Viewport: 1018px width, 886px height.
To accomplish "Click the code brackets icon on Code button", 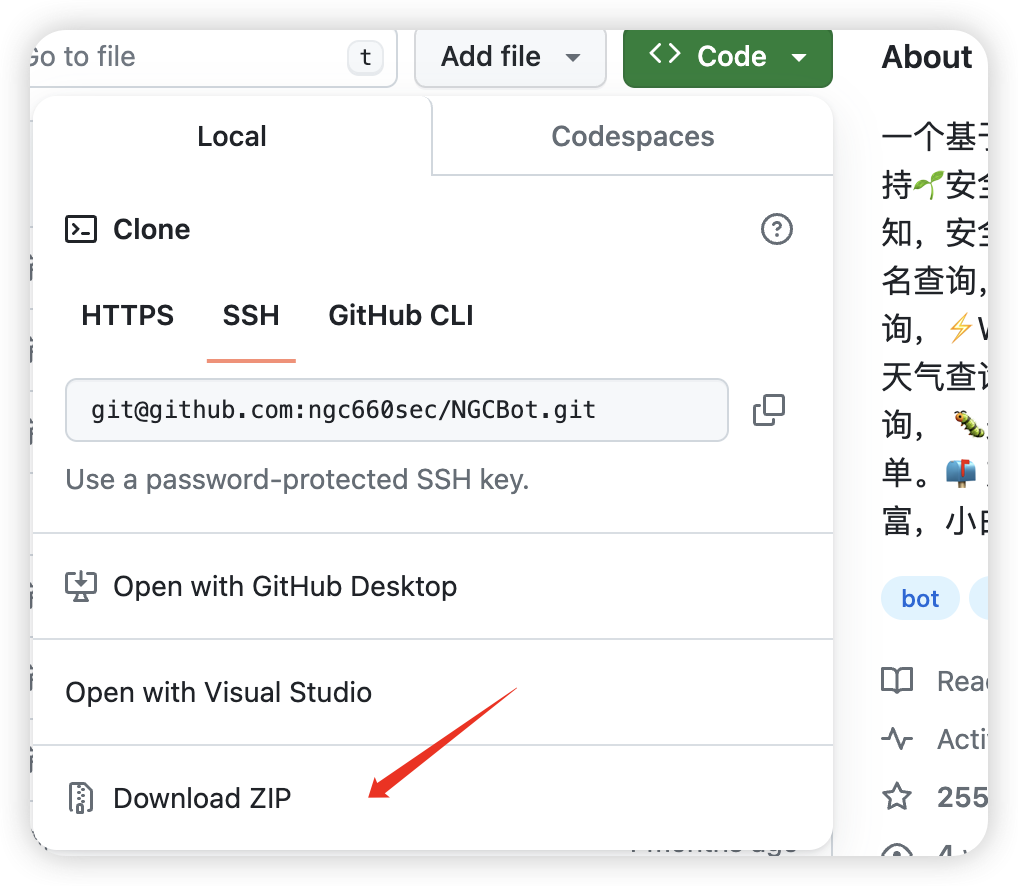I will tap(665, 54).
